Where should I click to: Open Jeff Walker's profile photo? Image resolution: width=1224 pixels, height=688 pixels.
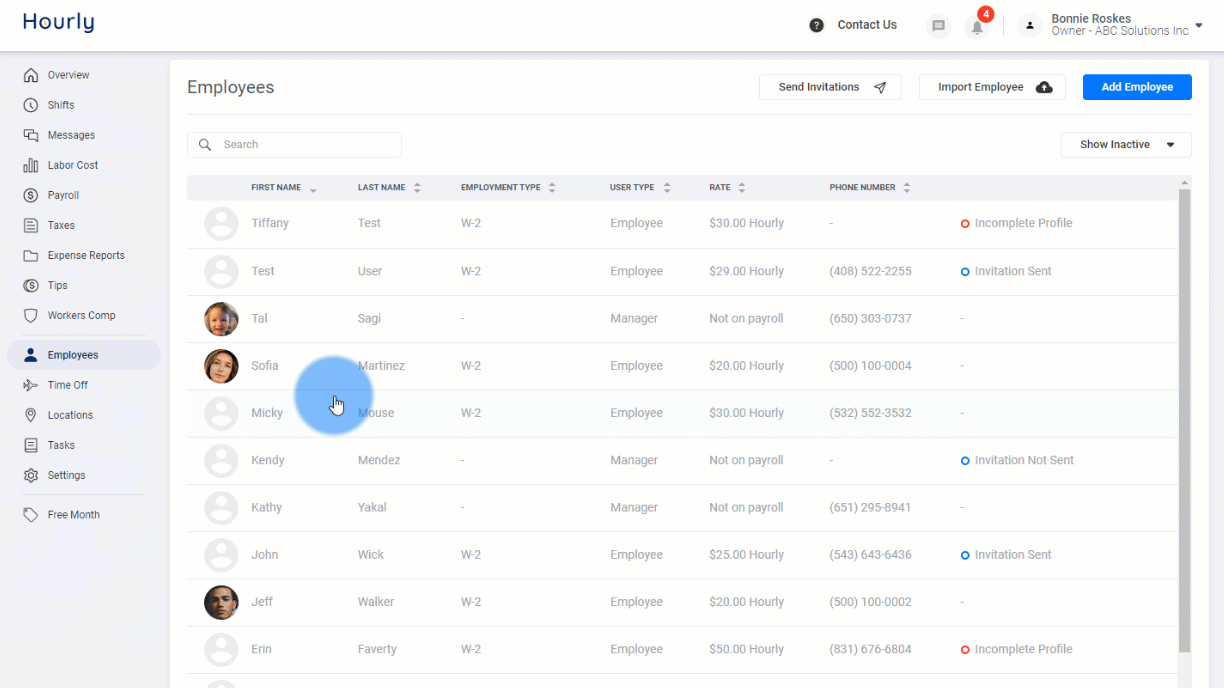[x=221, y=602]
